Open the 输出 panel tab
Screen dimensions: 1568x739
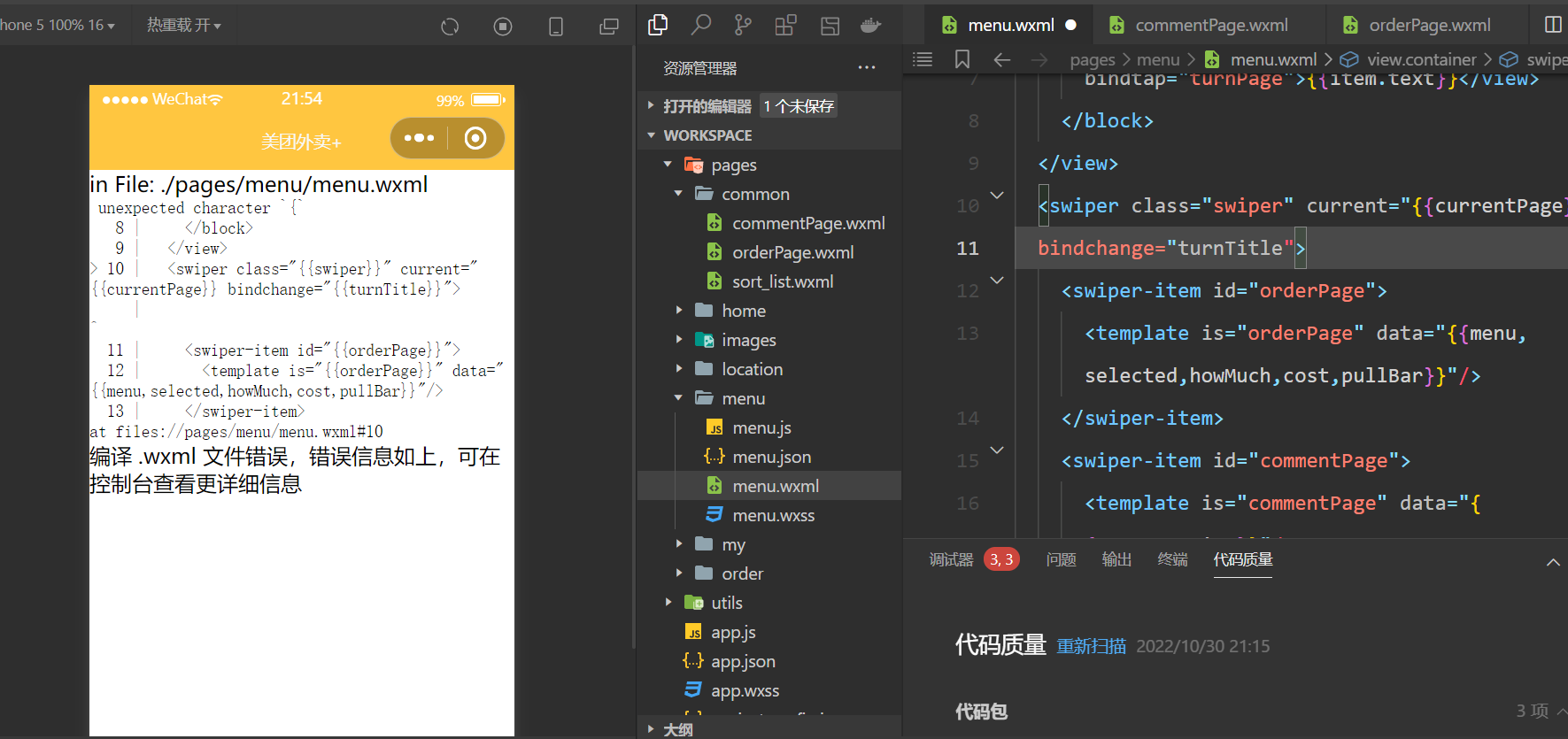point(1116,559)
